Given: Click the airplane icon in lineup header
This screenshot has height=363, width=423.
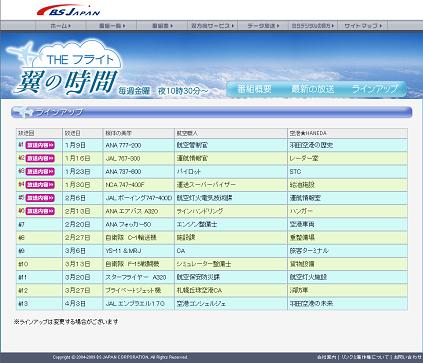Looking at the screenshot, I should click(x=23, y=112).
